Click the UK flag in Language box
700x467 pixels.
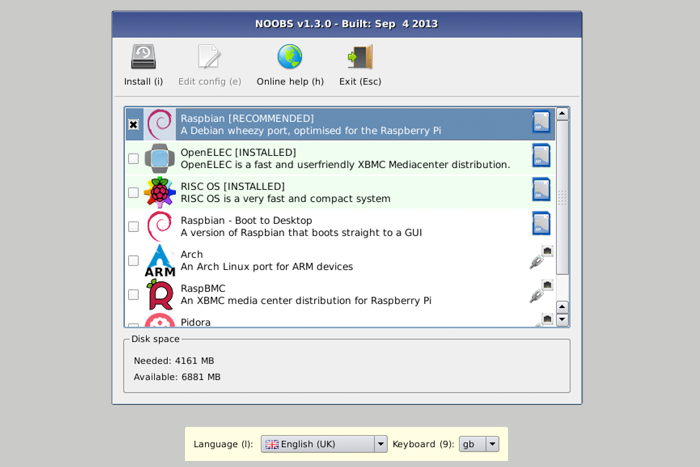point(272,444)
